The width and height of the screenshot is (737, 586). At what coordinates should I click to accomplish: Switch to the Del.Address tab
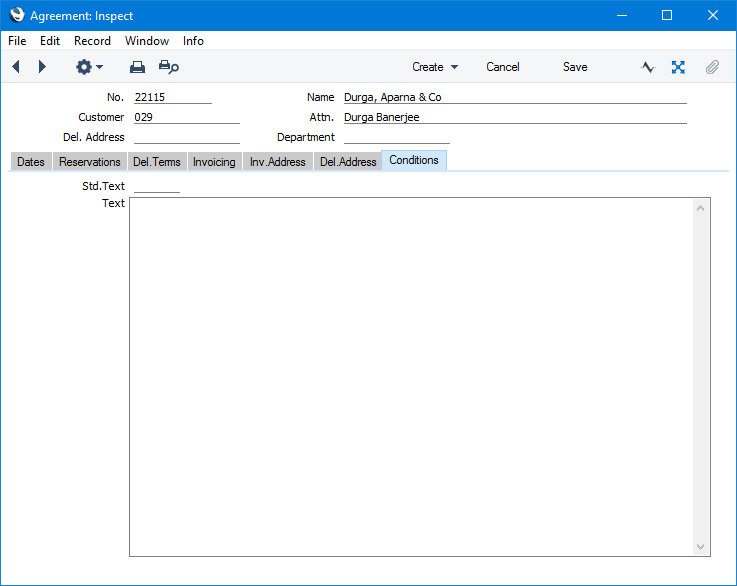pos(348,162)
